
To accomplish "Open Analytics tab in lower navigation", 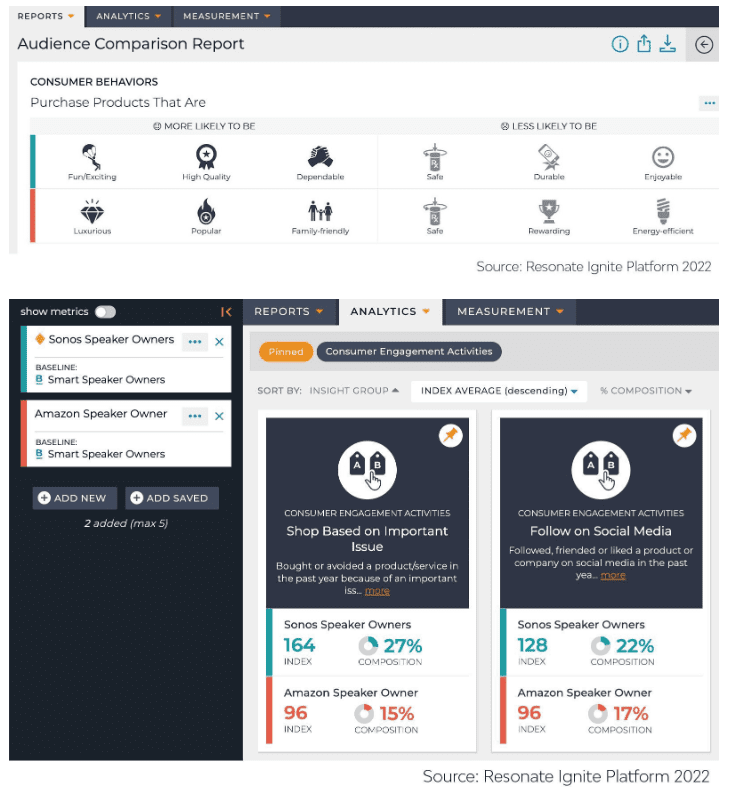I will point(390,311).
